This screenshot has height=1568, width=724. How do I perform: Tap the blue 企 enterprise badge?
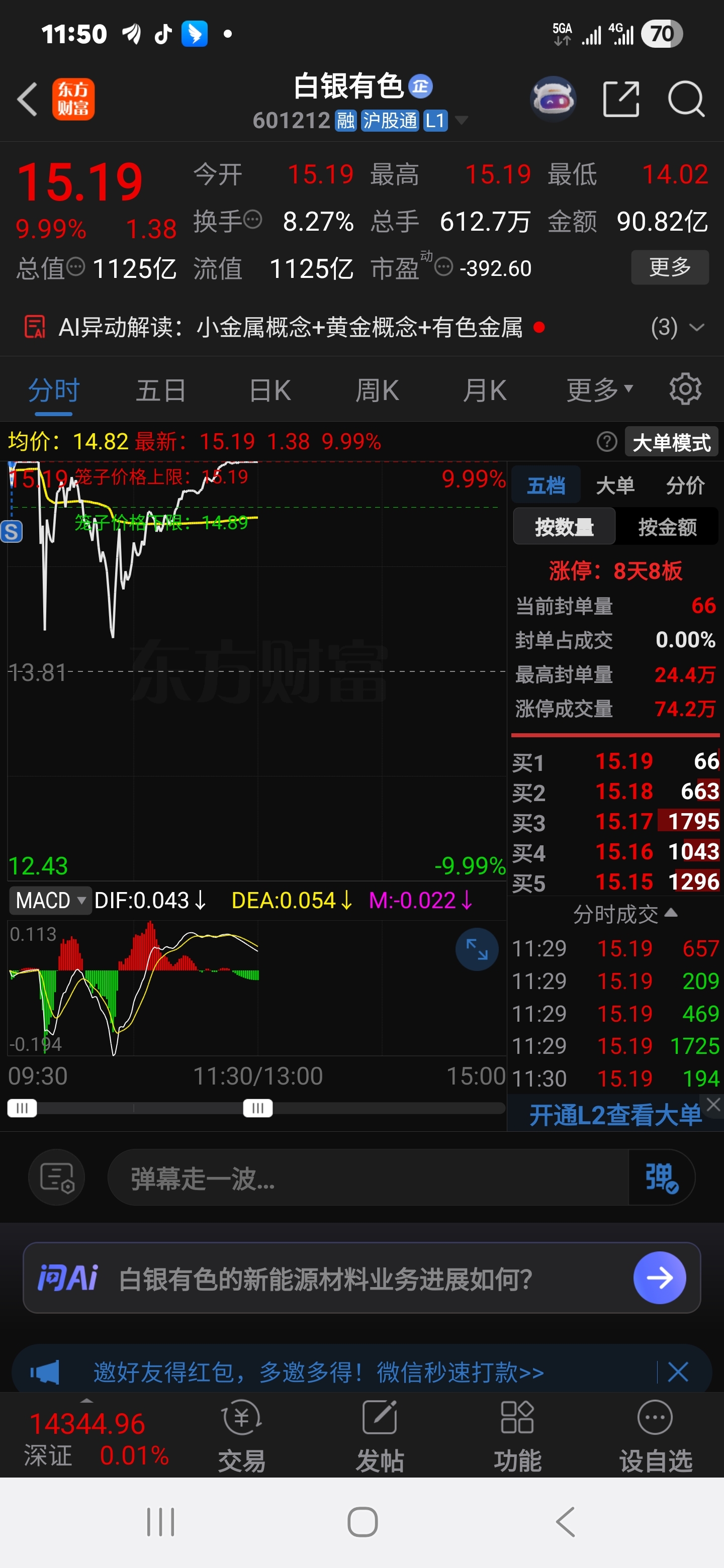[421, 86]
